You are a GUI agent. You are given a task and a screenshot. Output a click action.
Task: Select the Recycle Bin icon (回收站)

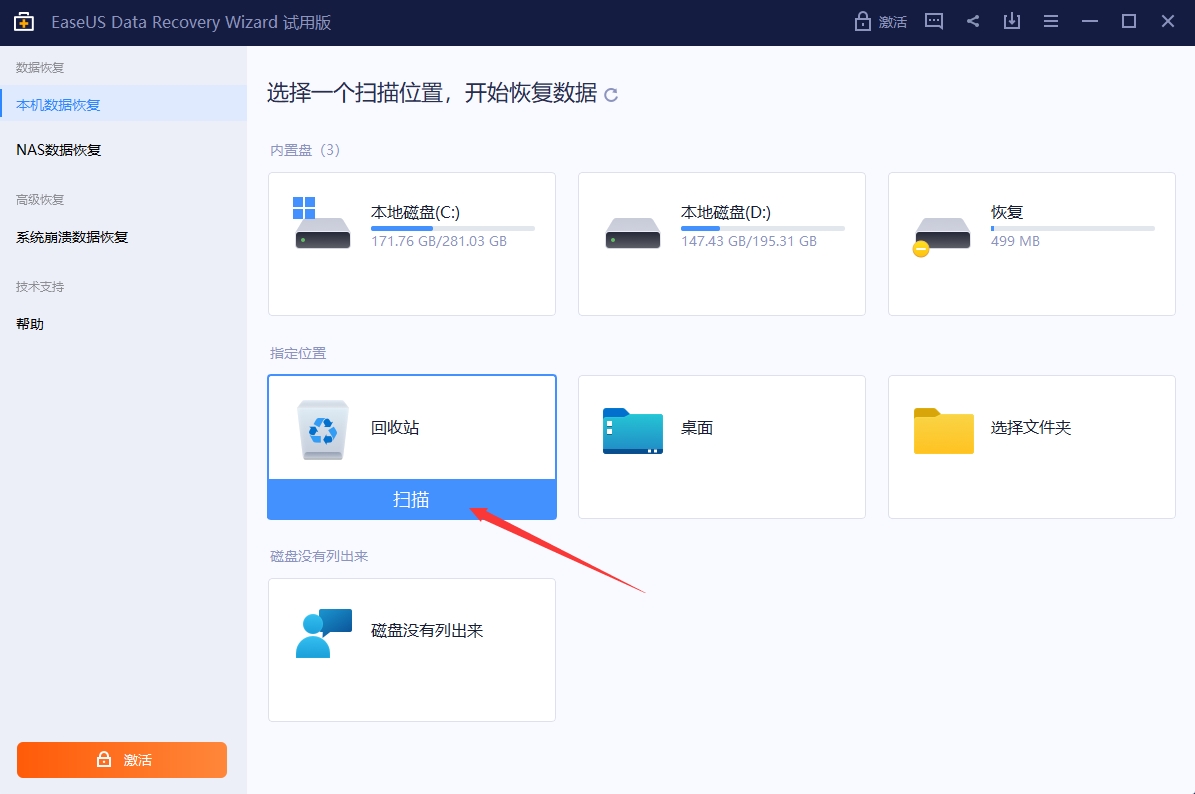[324, 430]
